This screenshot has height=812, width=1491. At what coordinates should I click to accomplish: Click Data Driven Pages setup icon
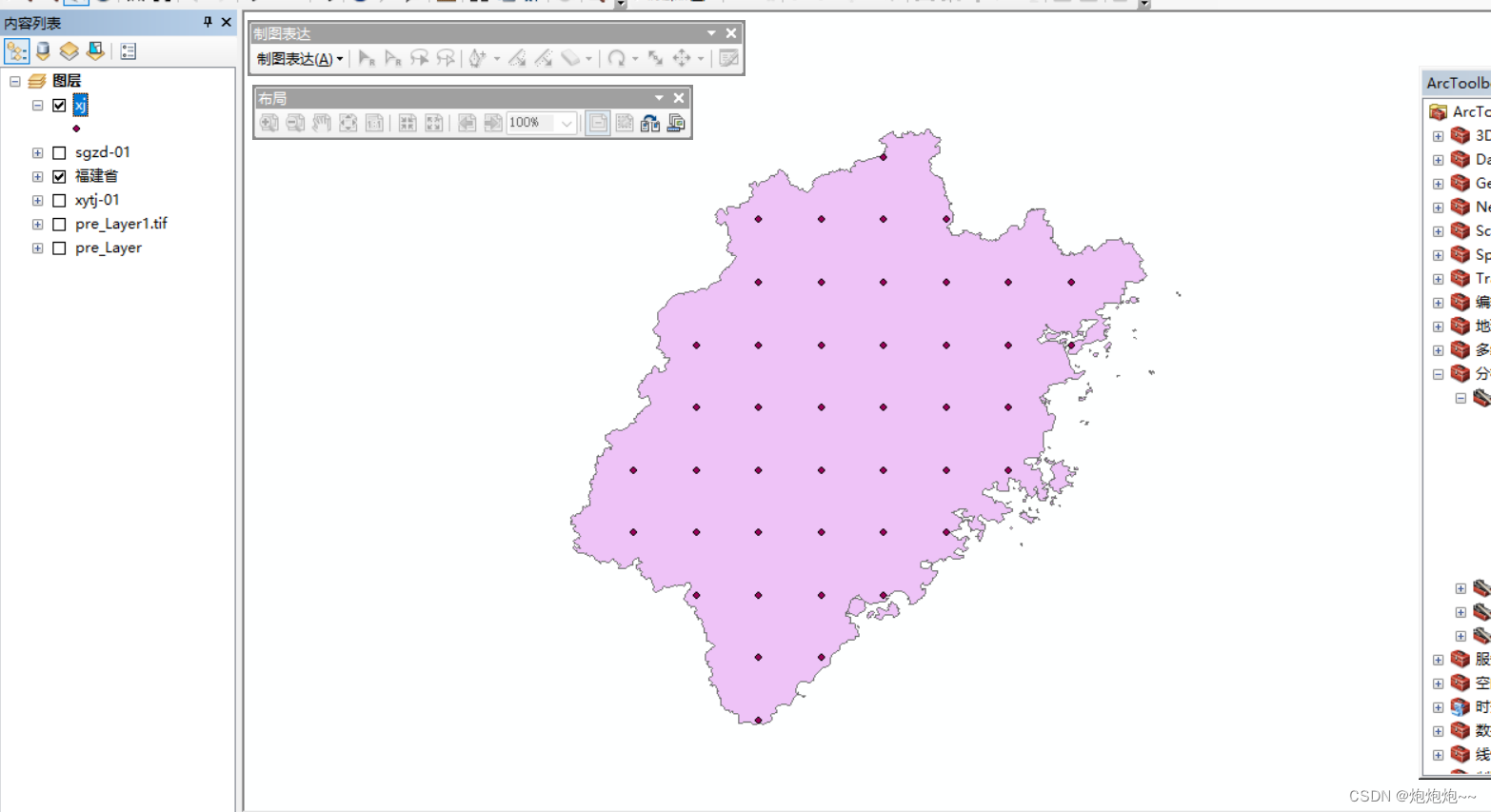click(x=676, y=123)
